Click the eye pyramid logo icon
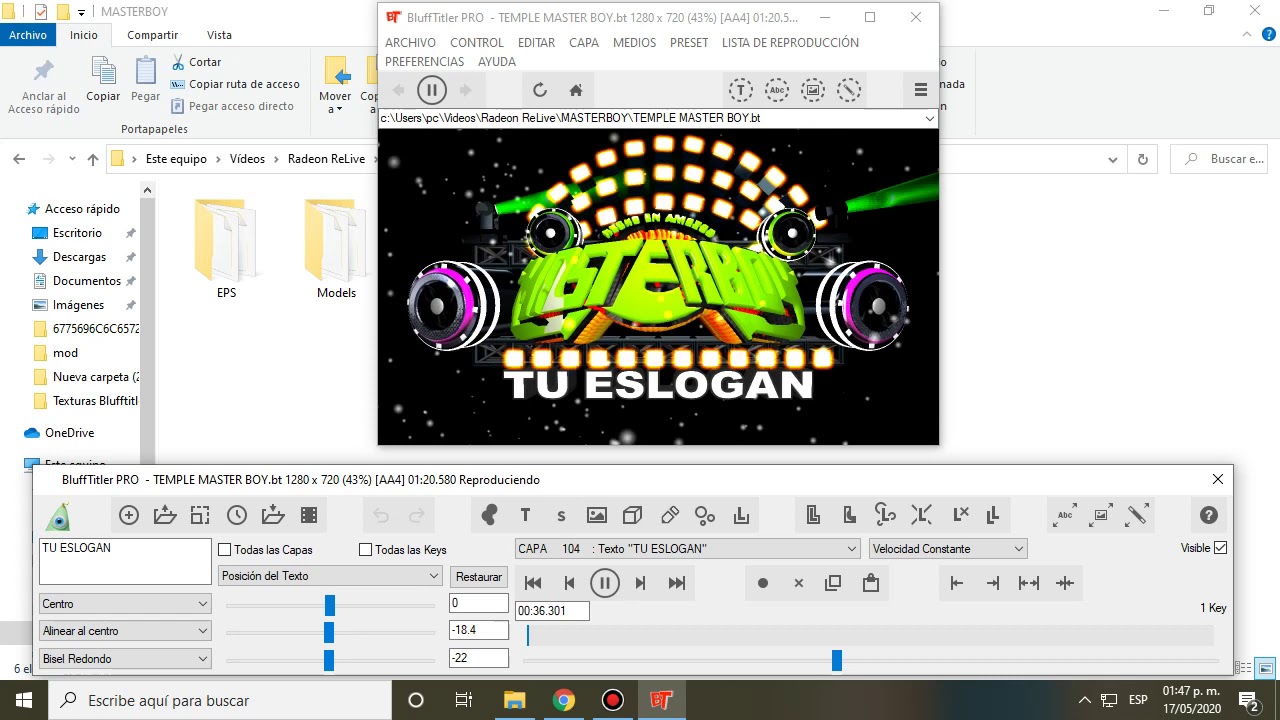This screenshot has width=1280, height=720. pyautogui.click(x=58, y=516)
